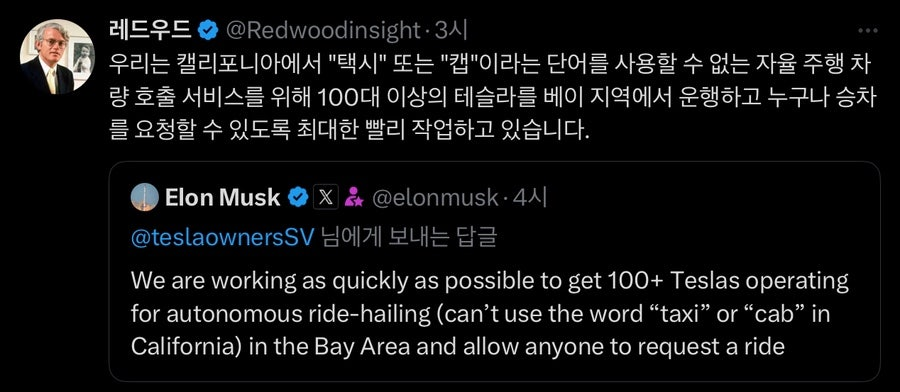
Task: Open the @elonmusk handle
Action: 435,197
